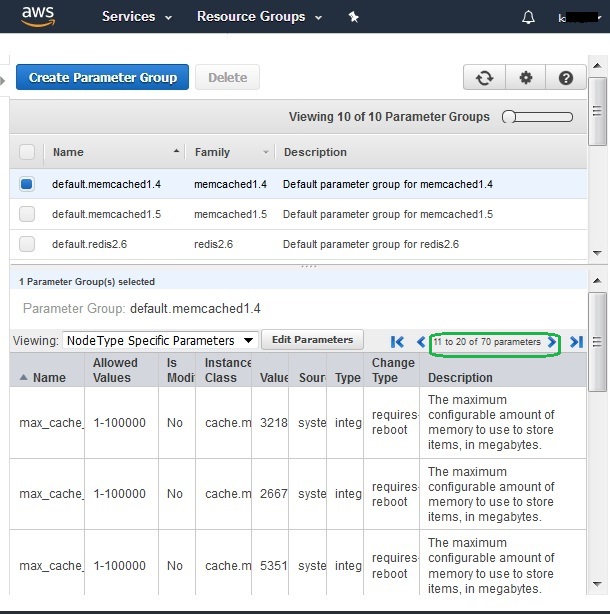The height and width of the screenshot is (614, 610).
Task: Jump to last page of parameters
Action: coord(576,342)
